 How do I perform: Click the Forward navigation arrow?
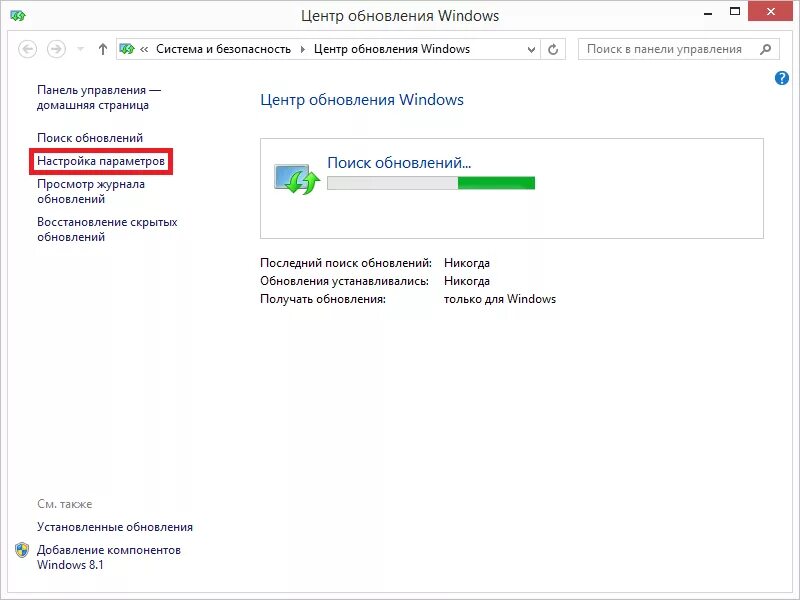tap(56, 49)
